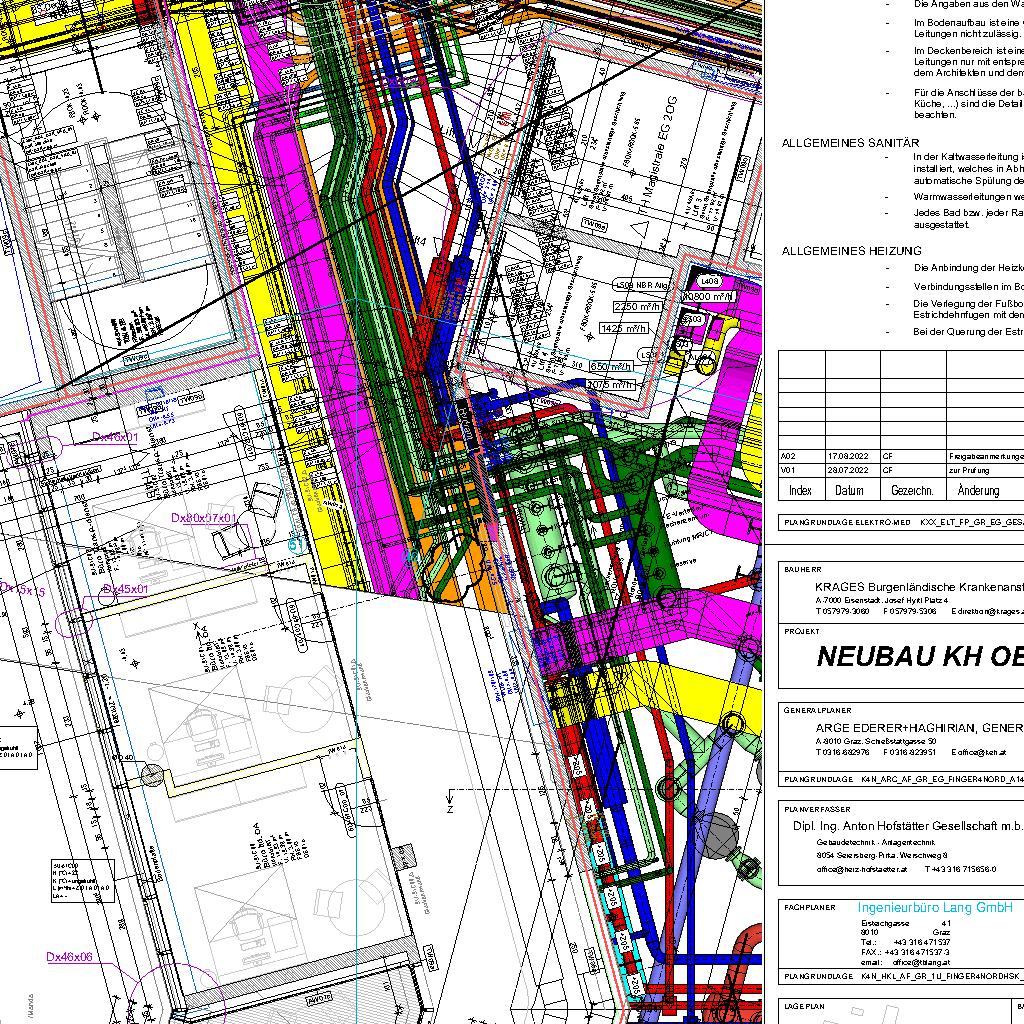Click the purple Dx46x01 opening label
The width and height of the screenshot is (1024, 1024).
pos(114,437)
